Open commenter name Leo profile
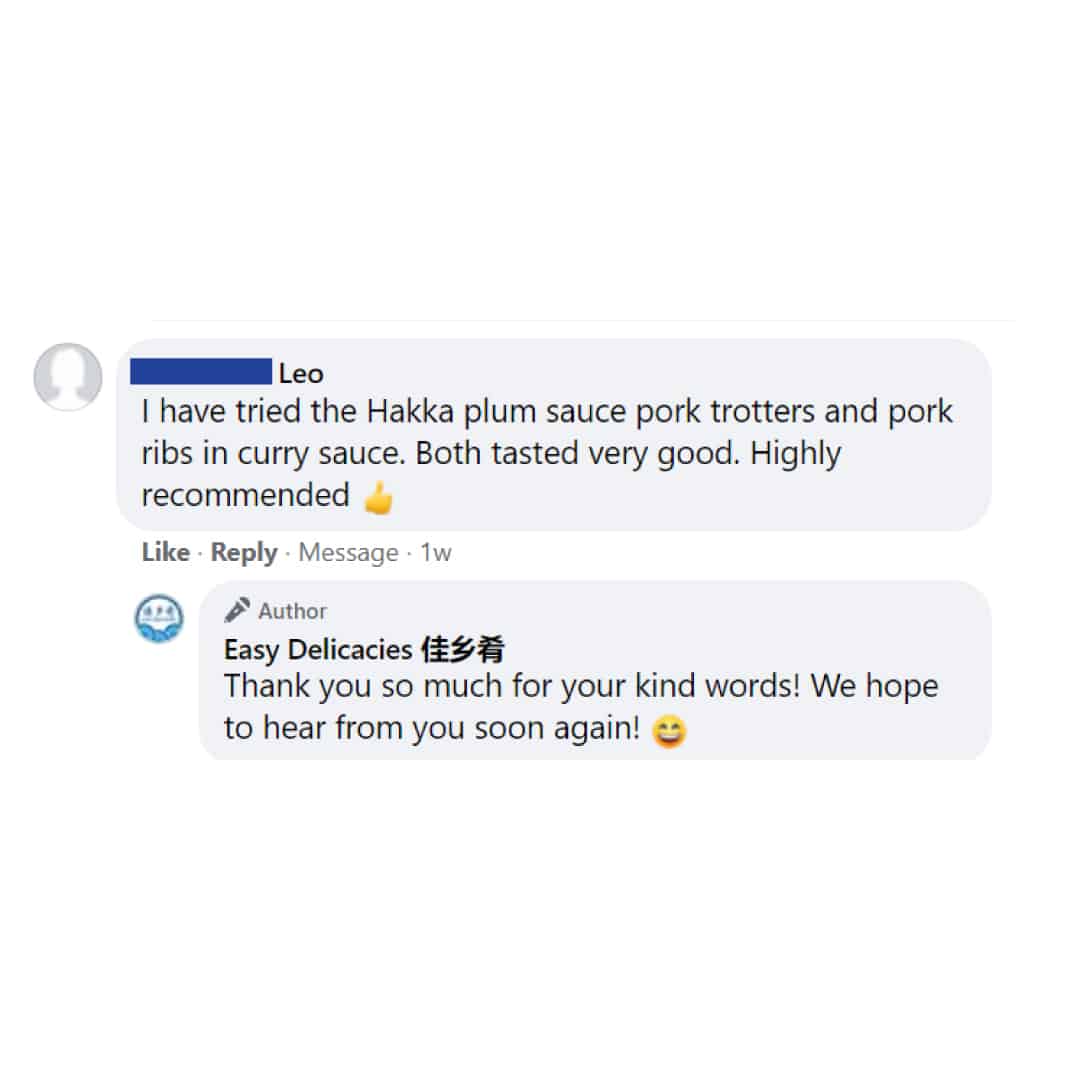Screen dimensions: 1080x1080 301,373
